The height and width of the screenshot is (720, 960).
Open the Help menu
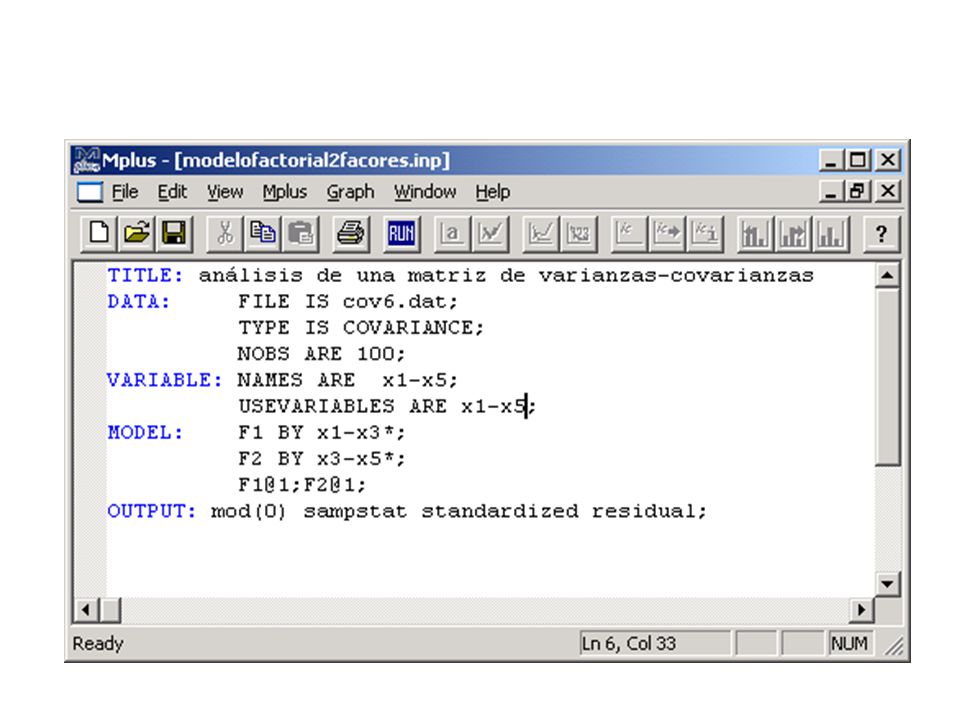point(493,192)
